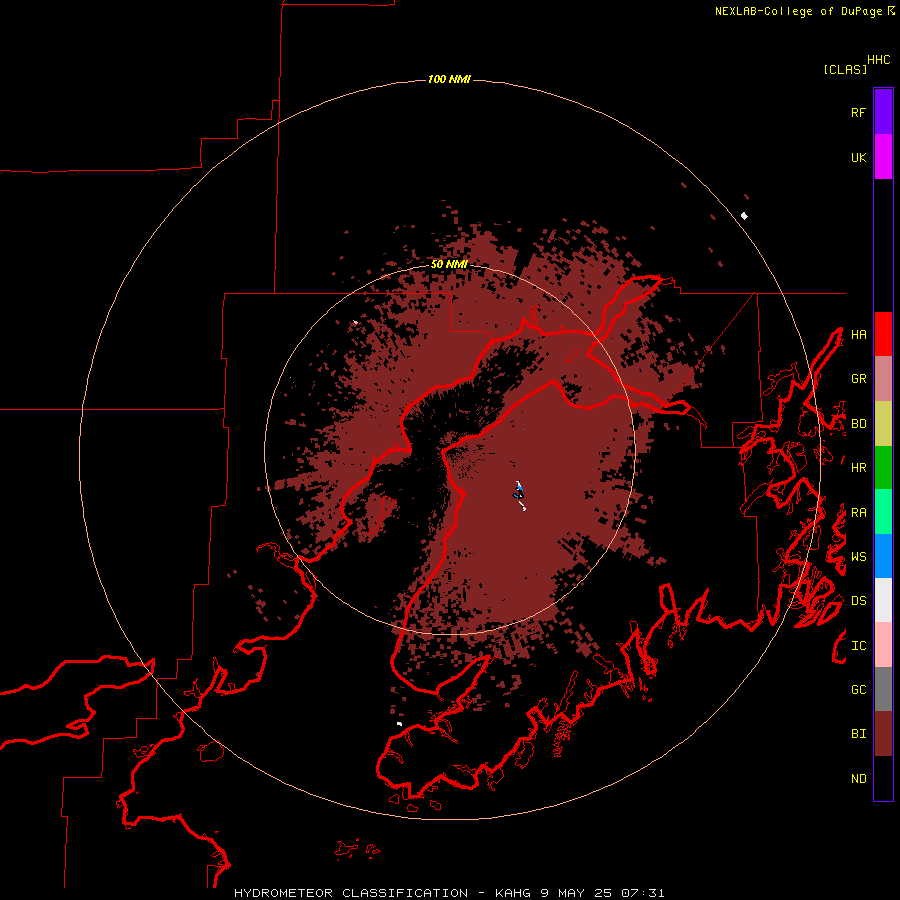Click the "GC" legend label
The width and height of the screenshot is (900, 900).
point(859,690)
